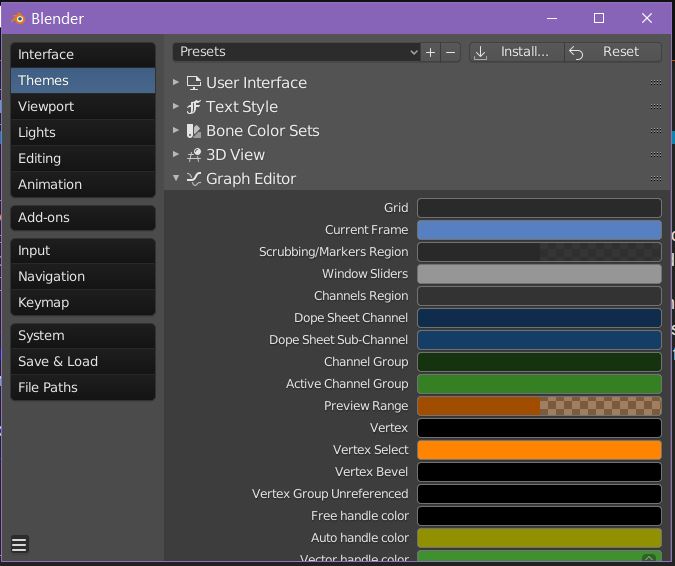
Task: Click the Install... theme button
Action: 517,52
